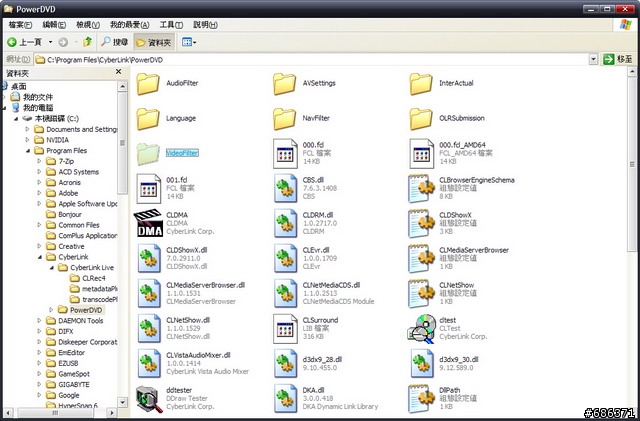Select the CLDMA application icon
The width and height of the screenshot is (640, 421).
pos(149,223)
